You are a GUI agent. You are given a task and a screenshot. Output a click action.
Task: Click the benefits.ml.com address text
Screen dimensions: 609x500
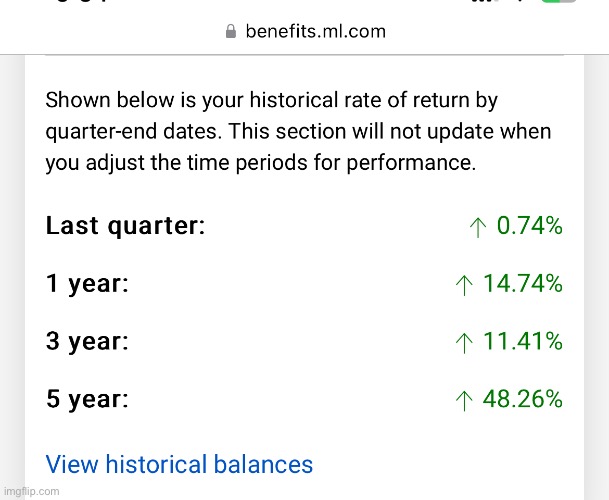(316, 31)
